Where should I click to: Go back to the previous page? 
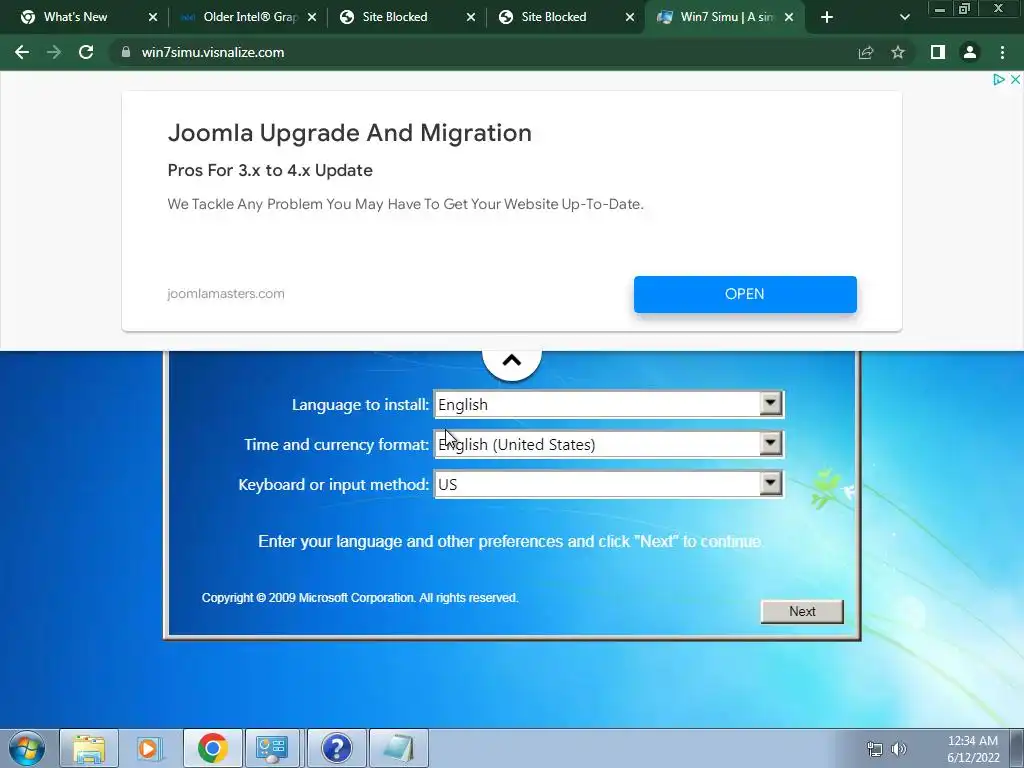tap(22, 52)
